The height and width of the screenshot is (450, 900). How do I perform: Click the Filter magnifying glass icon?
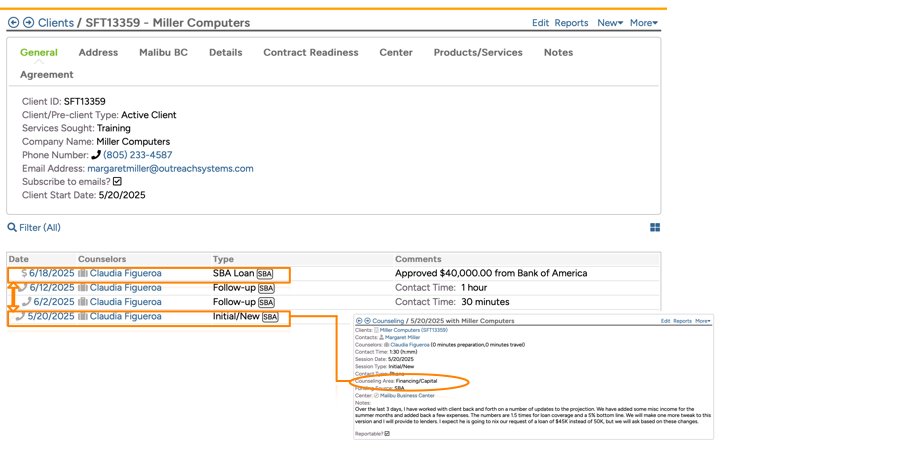[12, 228]
